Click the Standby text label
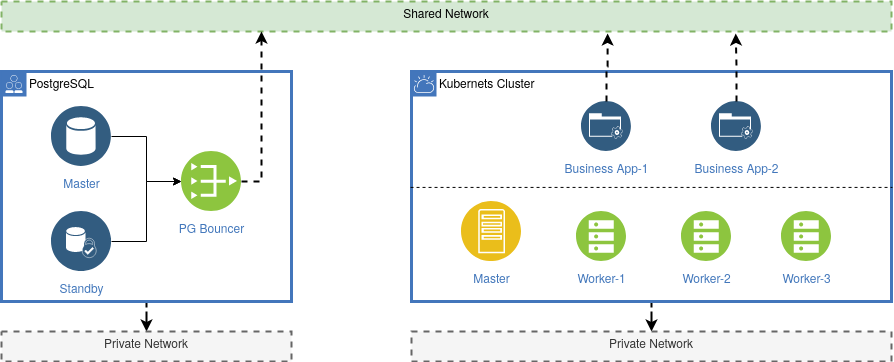The height and width of the screenshot is (362, 894). pyautogui.click(x=81, y=289)
